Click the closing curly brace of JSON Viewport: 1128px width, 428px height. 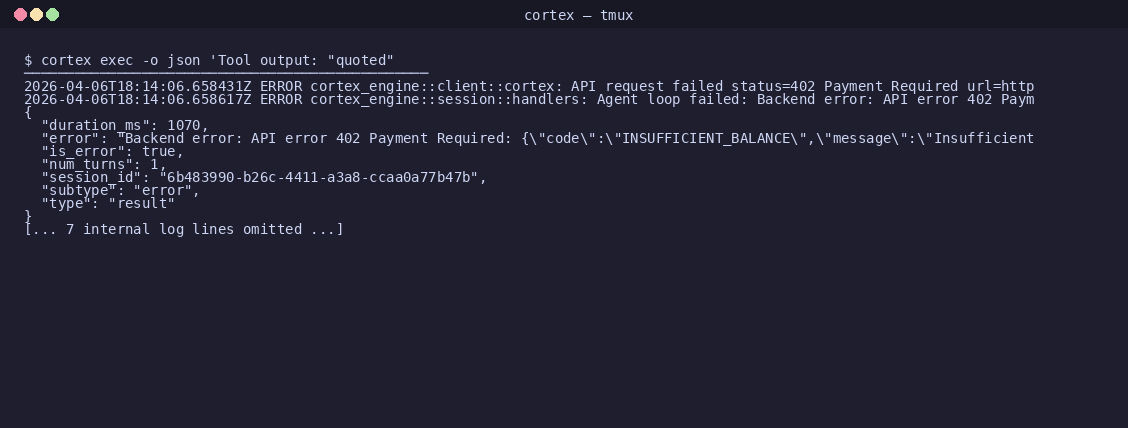click(x=28, y=216)
